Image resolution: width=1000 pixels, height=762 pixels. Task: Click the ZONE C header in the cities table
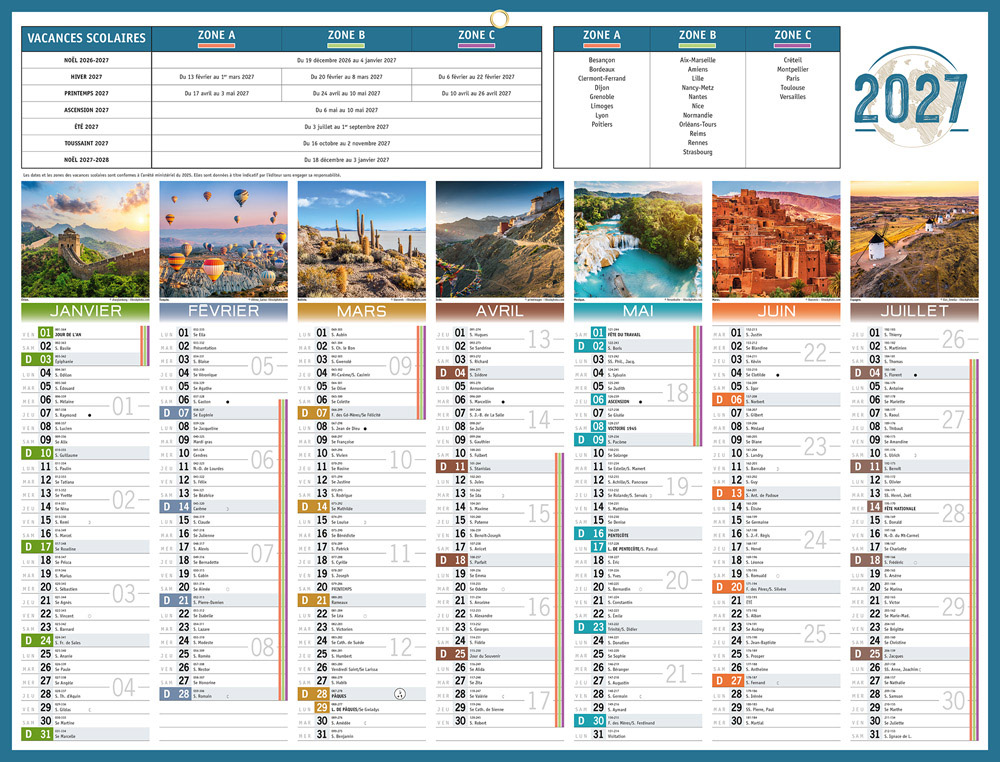[793, 38]
